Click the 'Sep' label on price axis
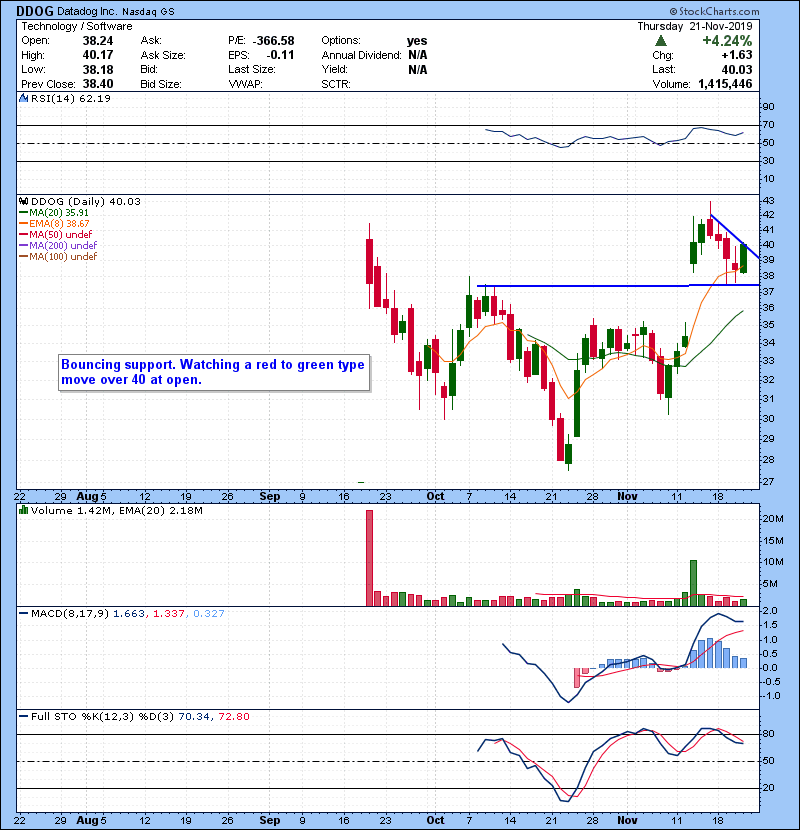Viewport: 800px width, 830px height. (269, 497)
